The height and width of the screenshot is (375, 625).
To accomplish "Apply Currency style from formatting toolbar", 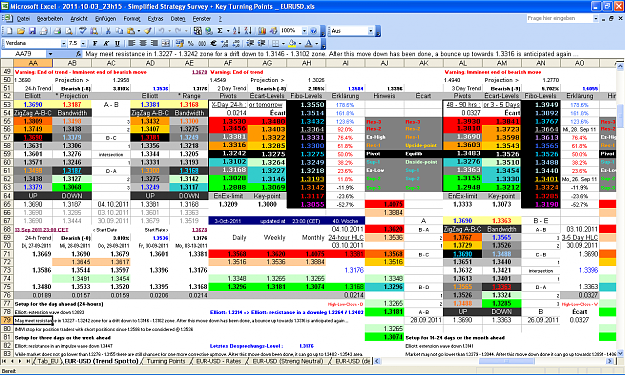I will point(180,43).
